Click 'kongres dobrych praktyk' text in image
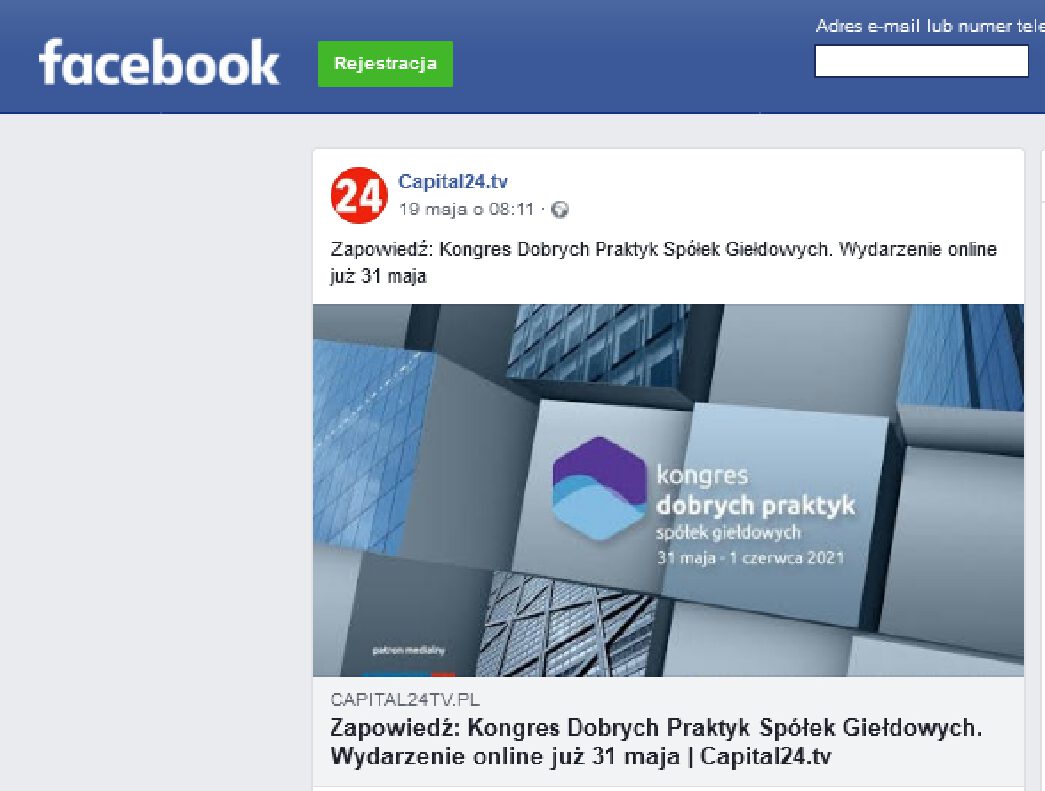Viewport: 1045px width, 791px height. pyautogui.click(x=754, y=490)
